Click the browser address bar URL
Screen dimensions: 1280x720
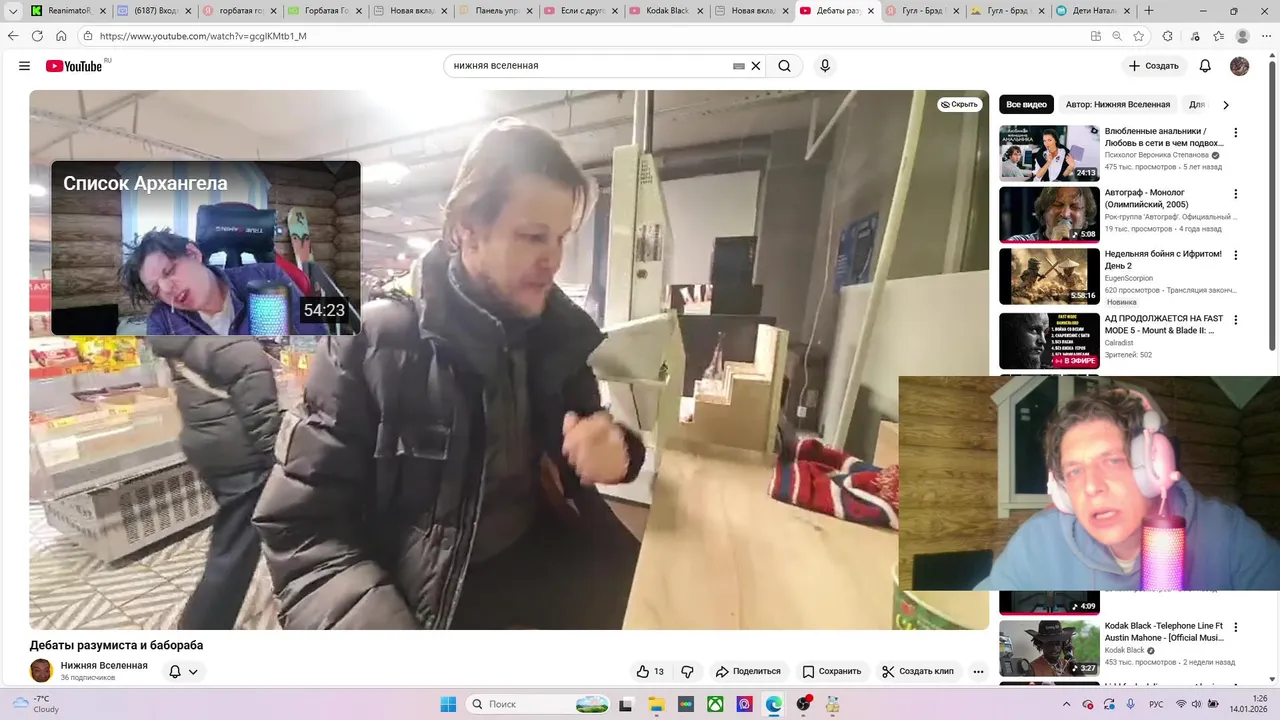203,36
